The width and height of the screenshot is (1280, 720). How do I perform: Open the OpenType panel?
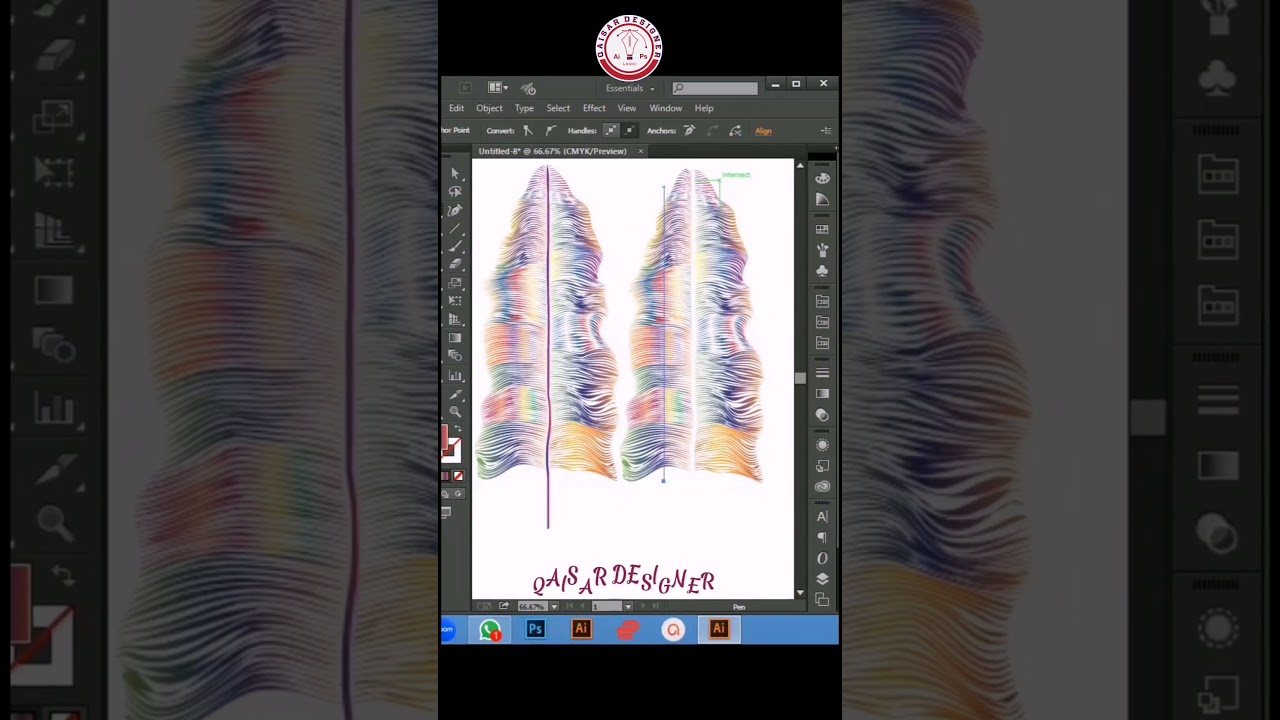[822, 559]
